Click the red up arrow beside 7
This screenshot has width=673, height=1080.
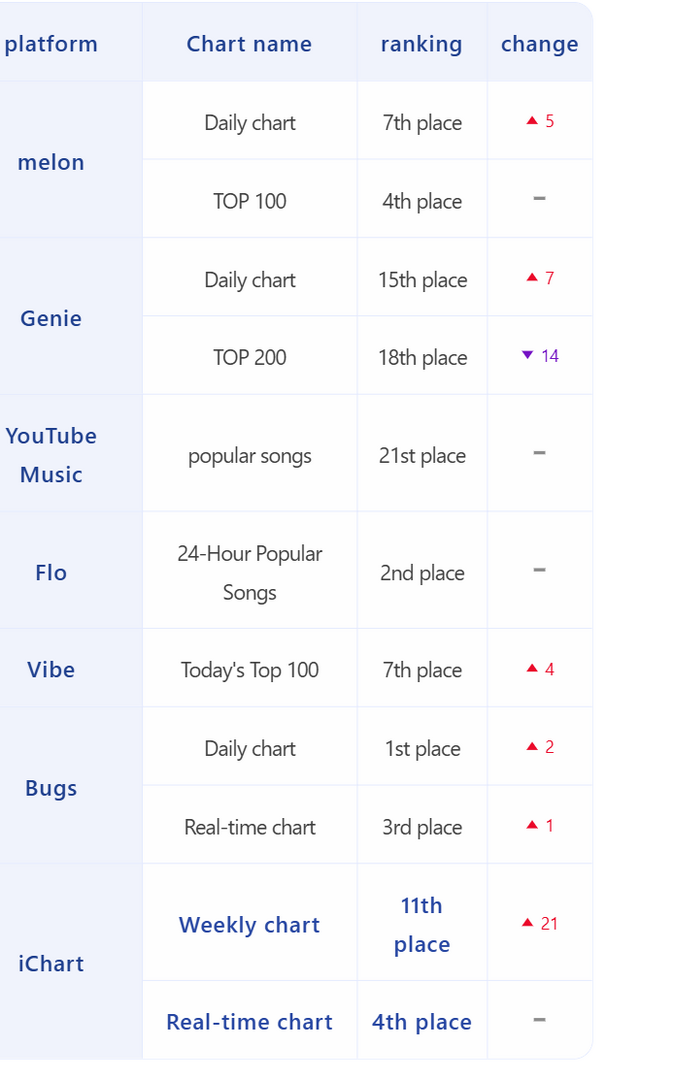tap(531, 278)
